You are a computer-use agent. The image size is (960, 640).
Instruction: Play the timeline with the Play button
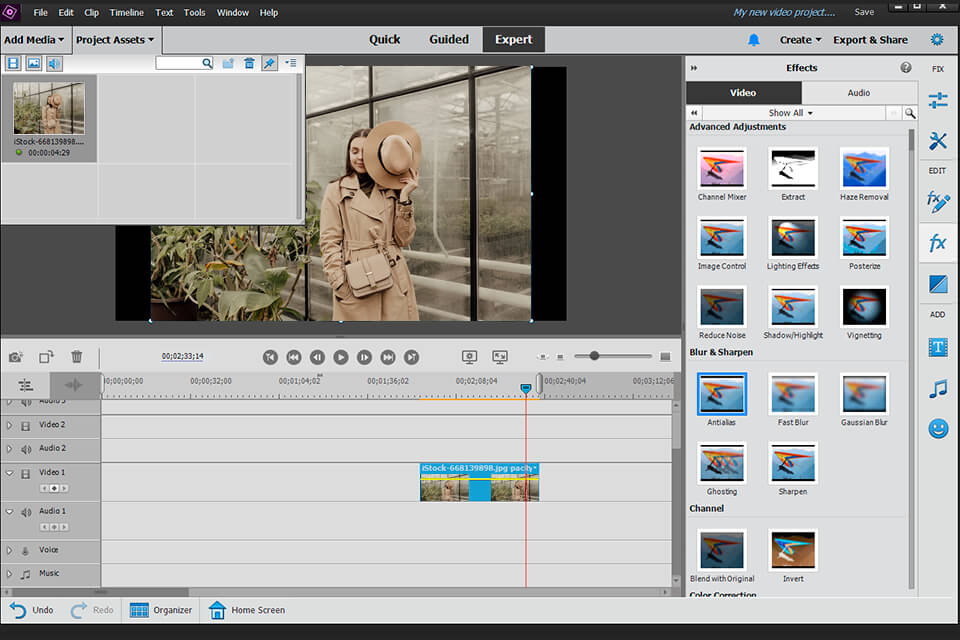[x=341, y=357]
